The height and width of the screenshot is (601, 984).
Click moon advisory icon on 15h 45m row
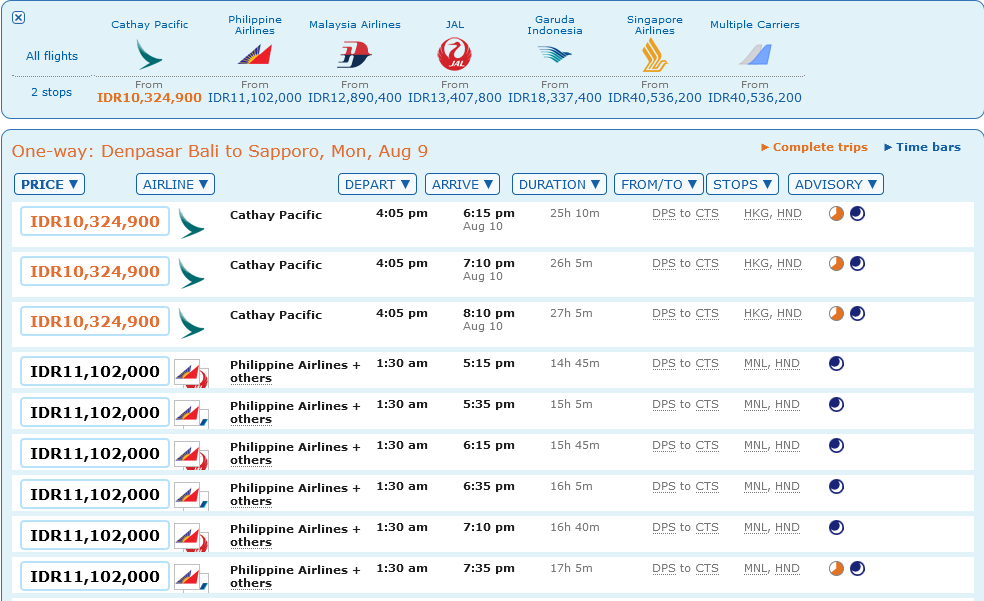(837, 445)
